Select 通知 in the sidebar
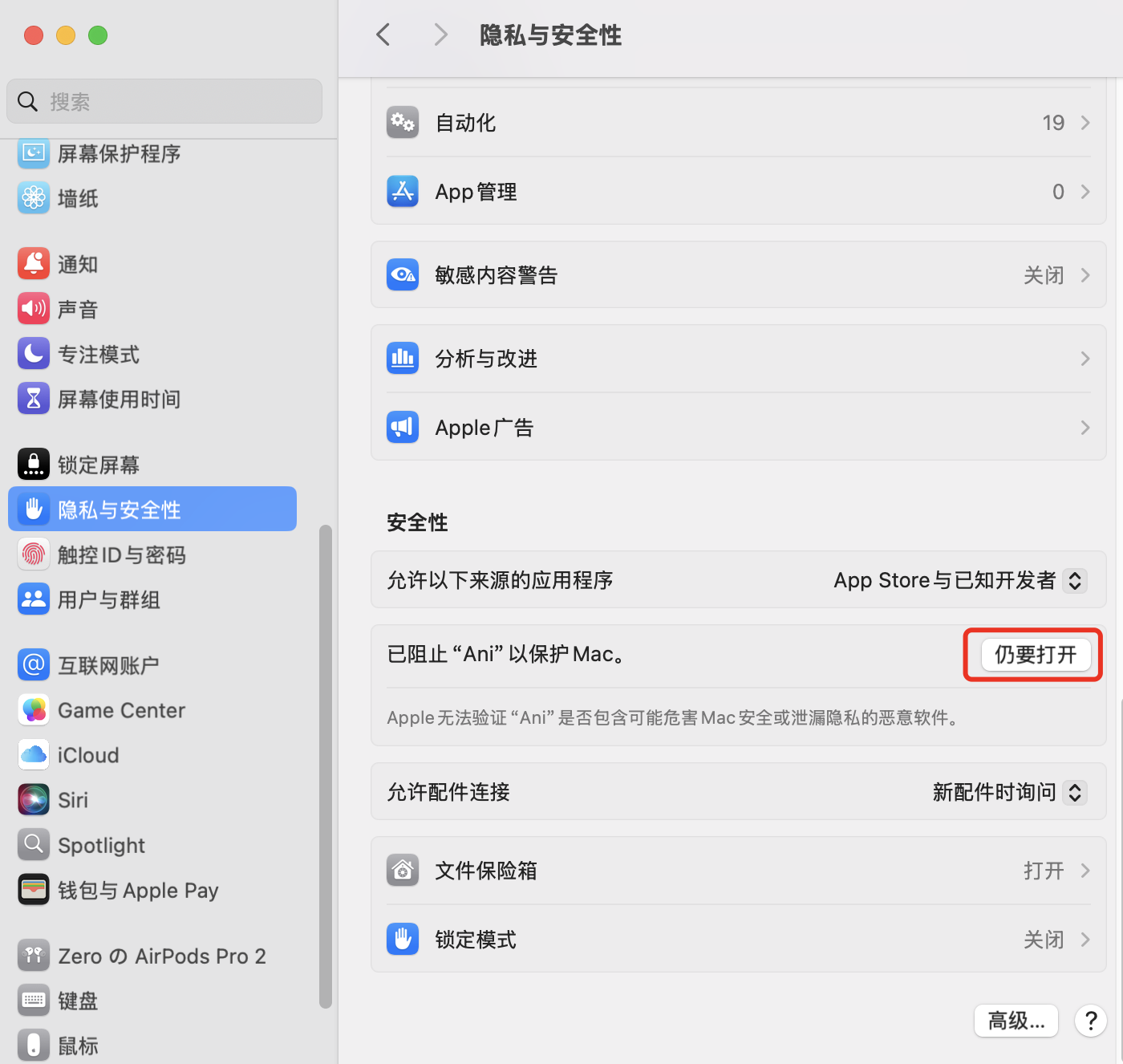 (x=78, y=264)
